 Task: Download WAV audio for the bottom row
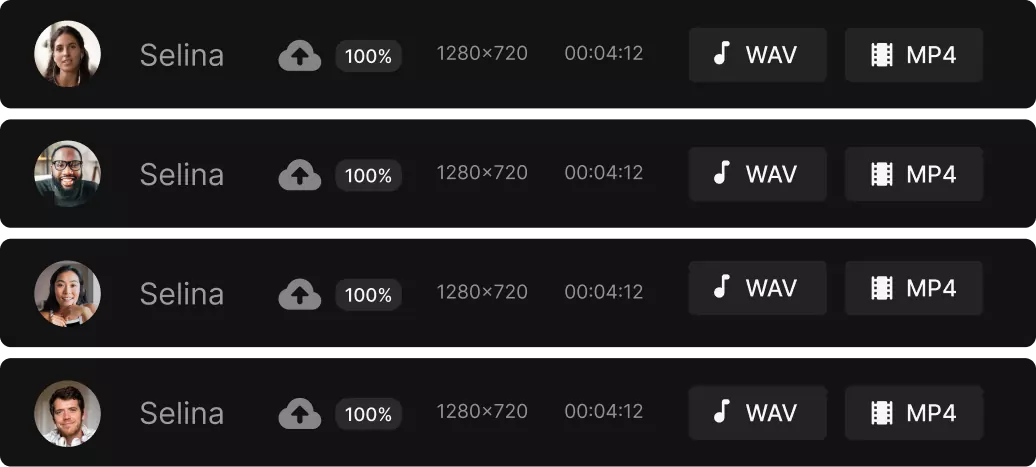(x=757, y=413)
